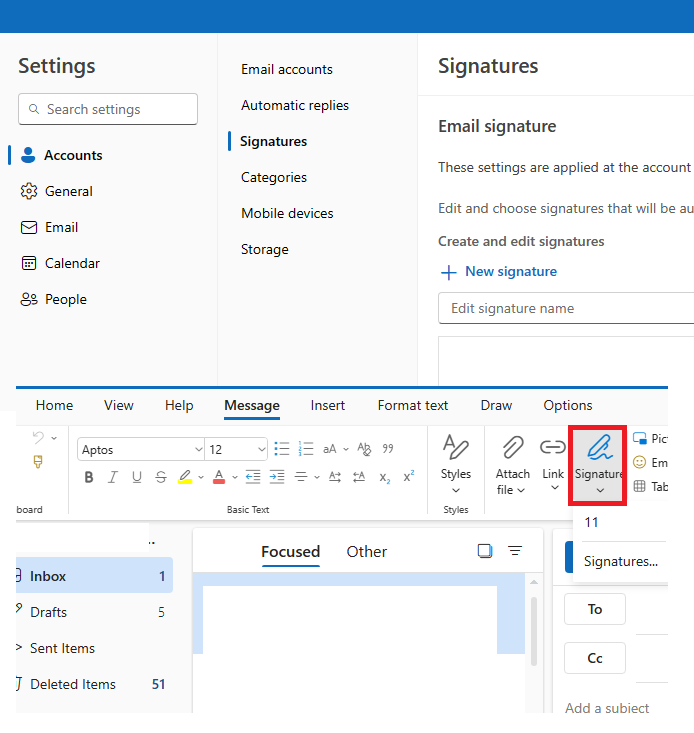Open Signatures... menu entry

[621, 561]
